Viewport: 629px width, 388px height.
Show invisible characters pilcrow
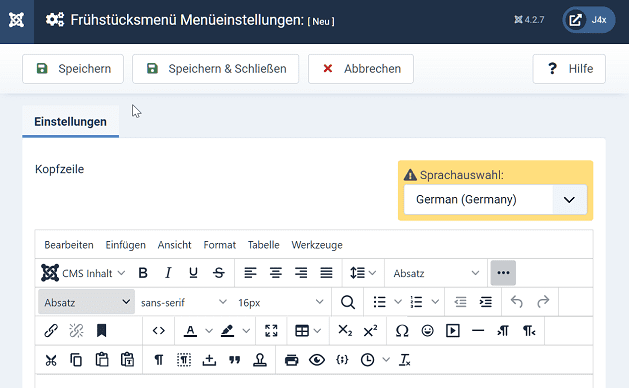(158, 360)
